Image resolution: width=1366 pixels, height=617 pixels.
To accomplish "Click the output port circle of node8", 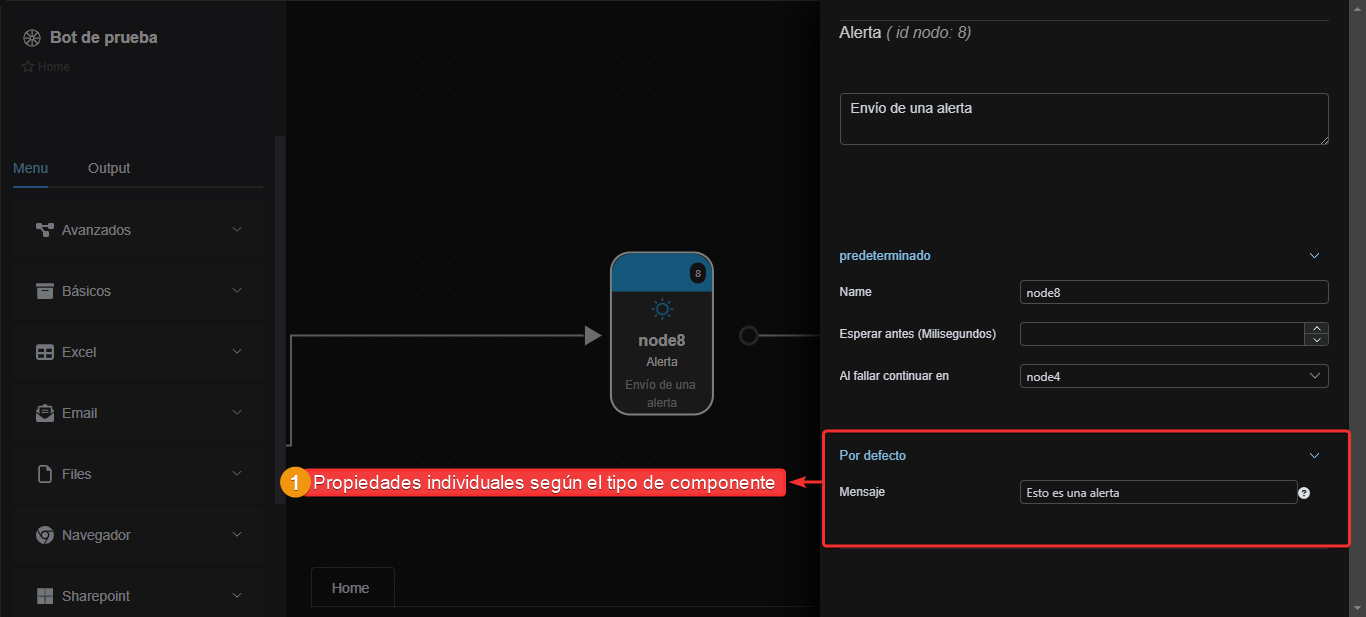I will (x=749, y=335).
